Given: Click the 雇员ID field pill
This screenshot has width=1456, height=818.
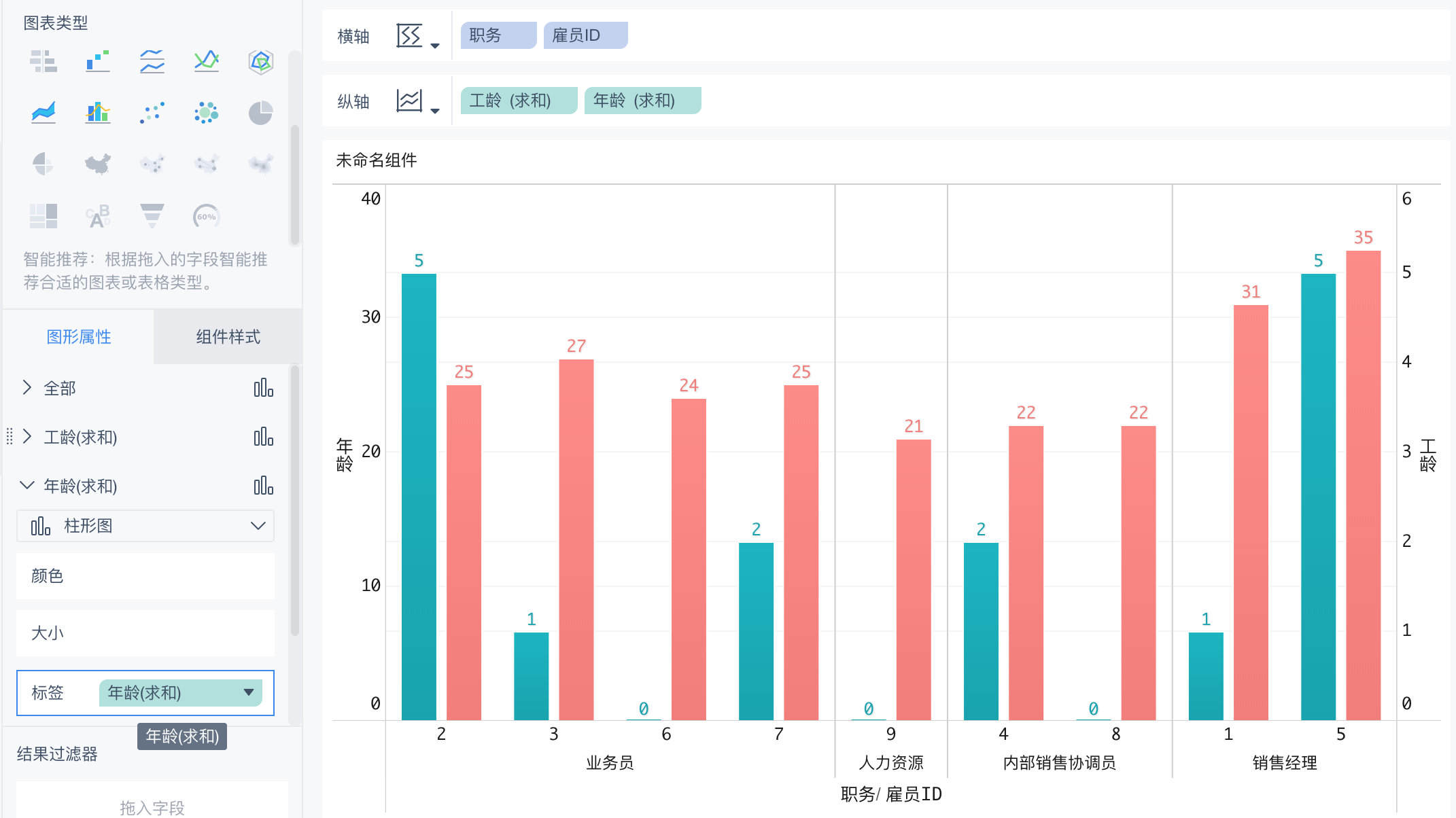Looking at the screenshot, I should coord(585,35).
